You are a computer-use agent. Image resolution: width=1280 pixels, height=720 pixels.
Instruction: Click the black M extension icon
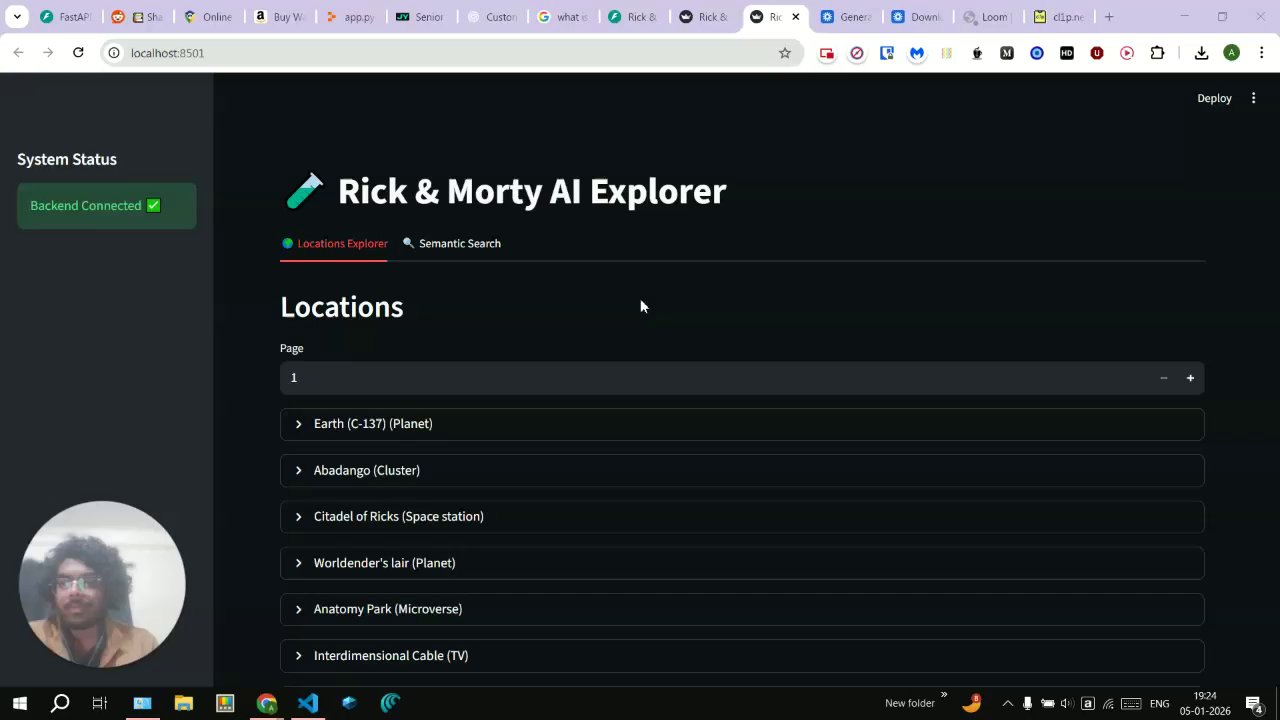pyautogui.click(x=1007, y=53)
